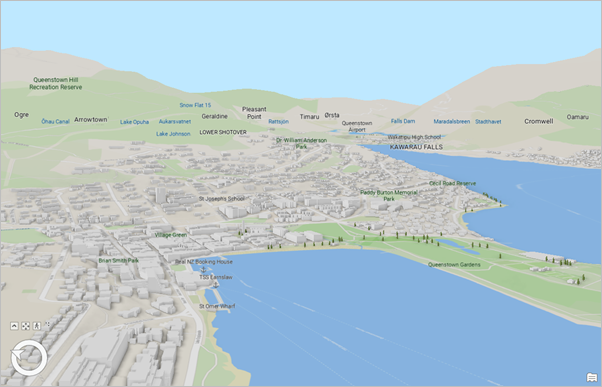Click the Real NZ Booking House label
602x387 pixels.
pyautogui.click(x=204, y=261)
